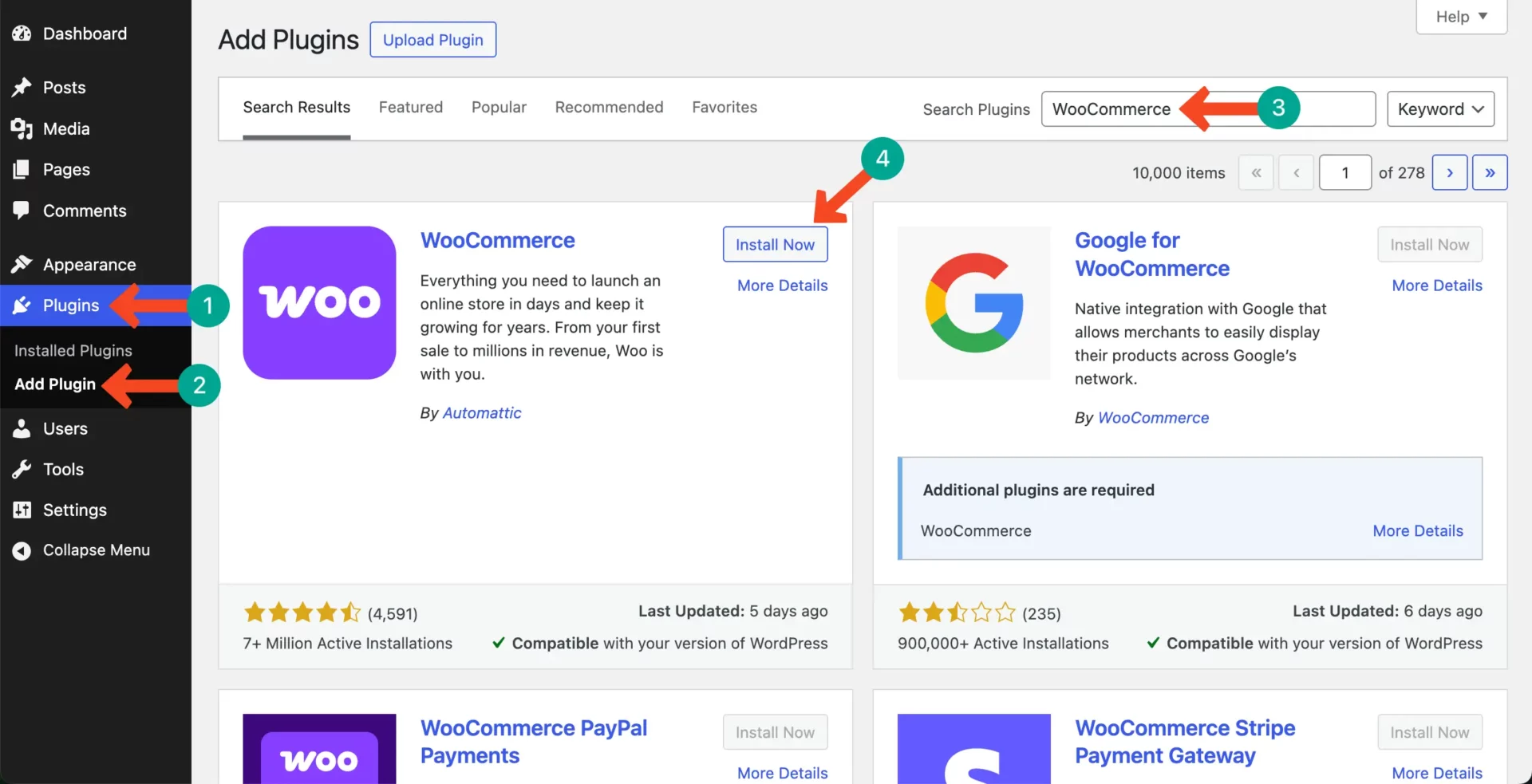
Task: Click the WooCommerce Stripe Payment Gateway logo
Action: click(973, 748)
